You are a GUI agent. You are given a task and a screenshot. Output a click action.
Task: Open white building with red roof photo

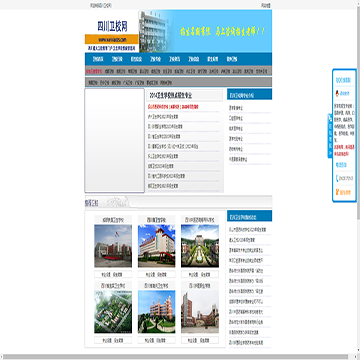click(x=157, y=246)
